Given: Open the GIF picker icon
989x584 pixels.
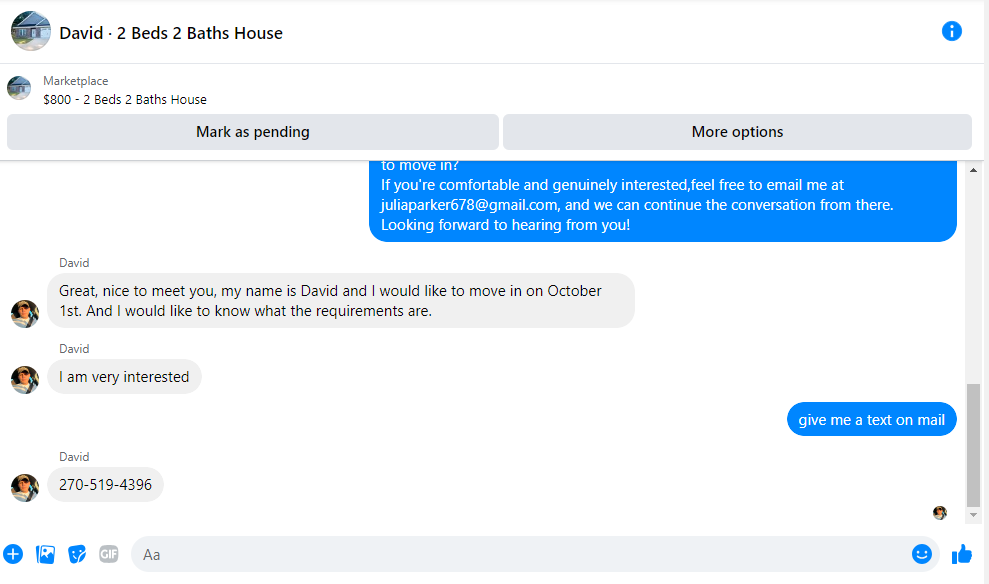Looking at the screenshot, I should coord(108,554).
